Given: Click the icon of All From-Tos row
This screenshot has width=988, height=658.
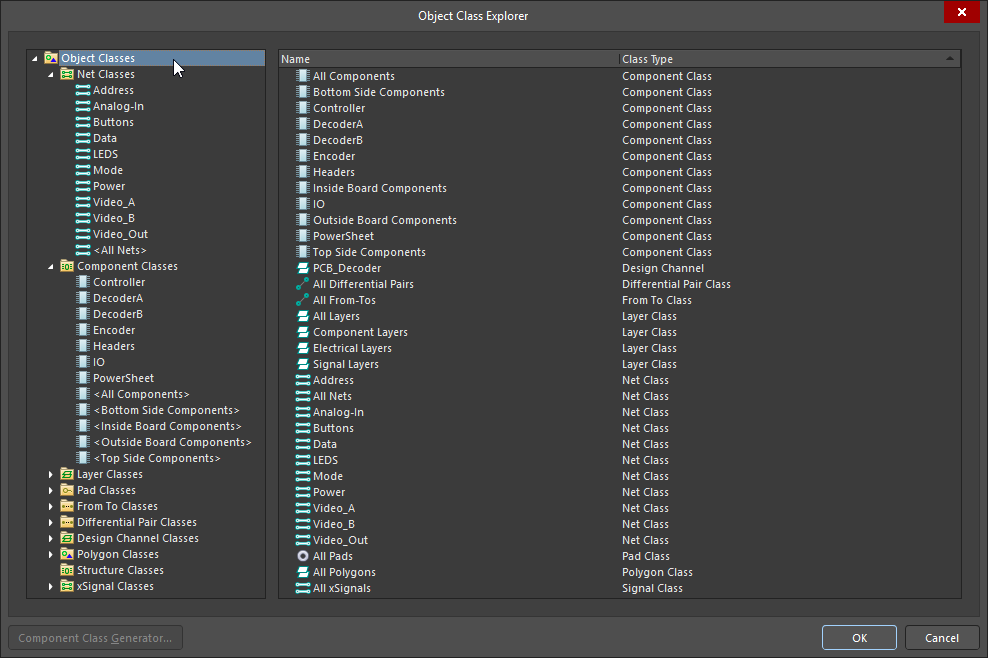Looking at the screenshot, I should click(302, 300).
